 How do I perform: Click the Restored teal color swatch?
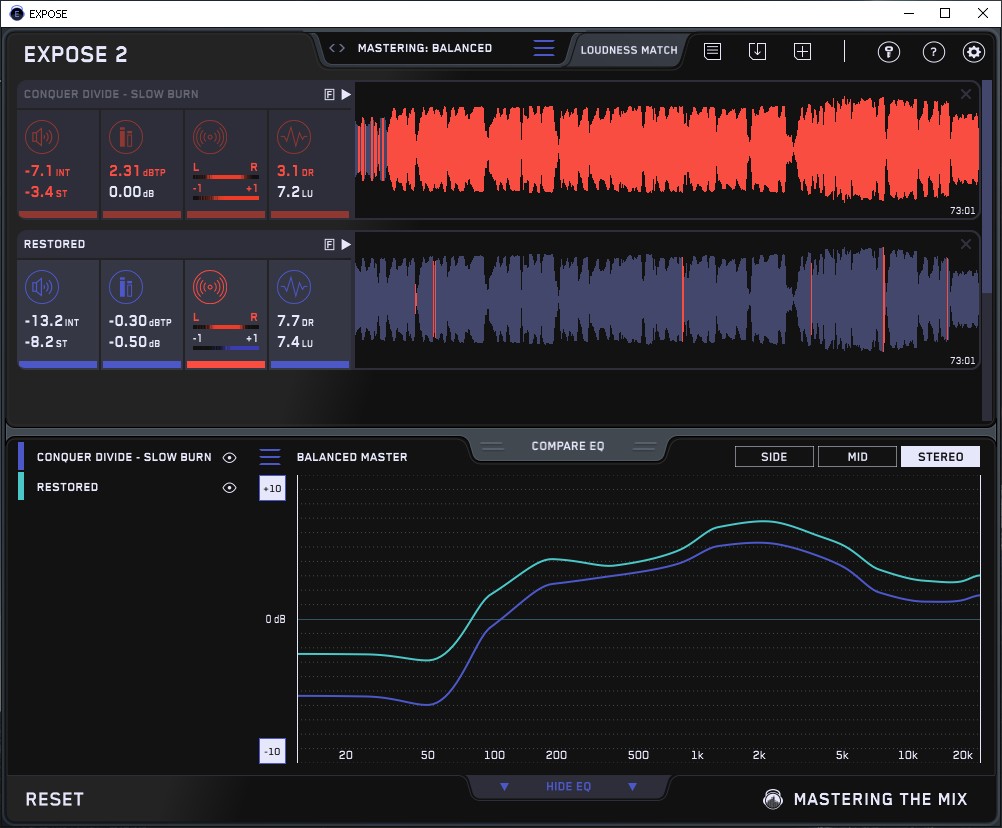21,486
